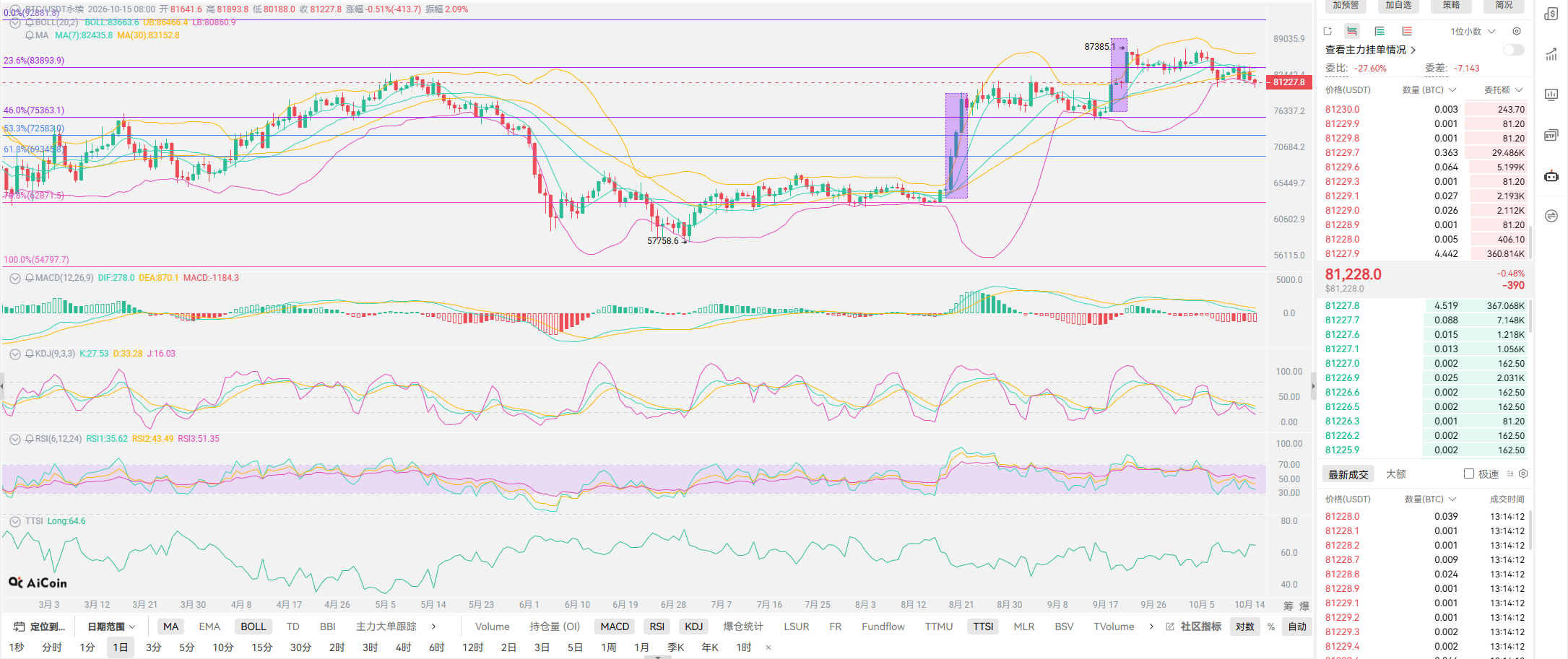This screenshot has height=659, width=1568.
Task: Open the 1位小数 decimal precision dropdown
Action: [x=1473, y=31]
